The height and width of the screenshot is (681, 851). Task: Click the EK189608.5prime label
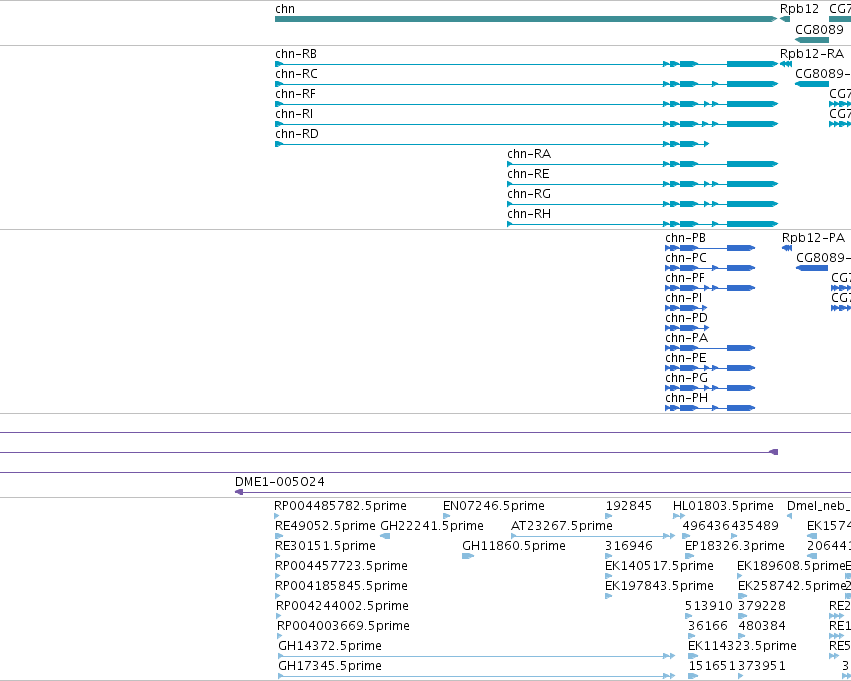coord(791,566)
